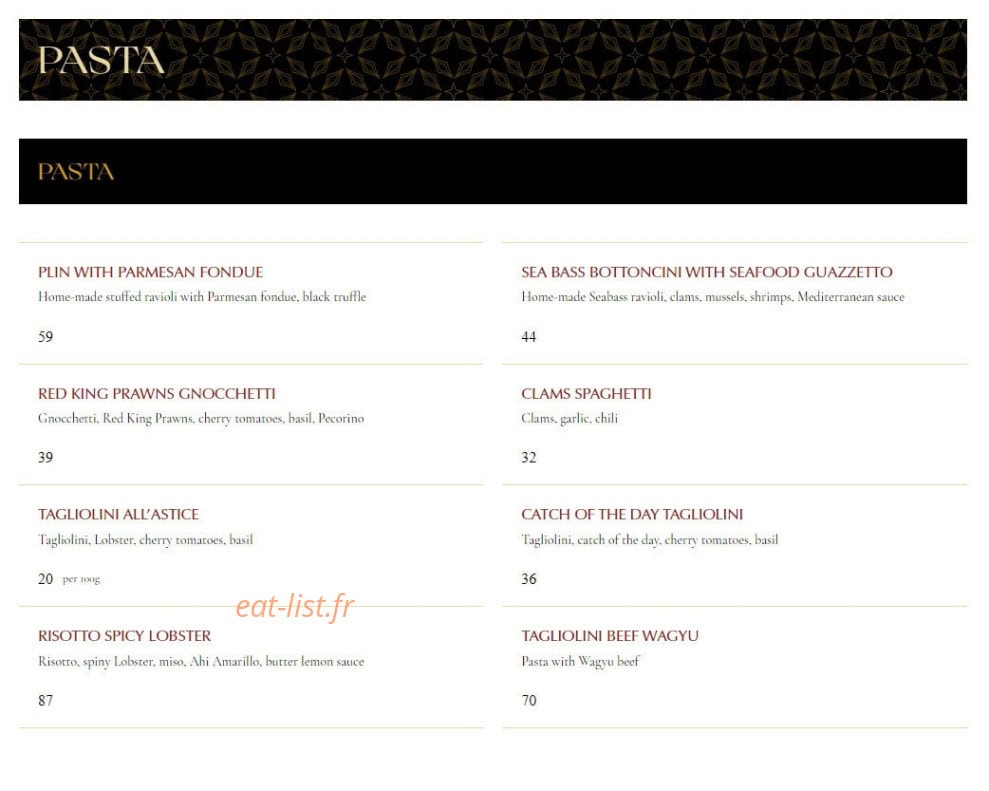Click the Pasta with Wagyu beef description
Image resolution: width=989 pixels, height=791 pixels.
(580, 662)
